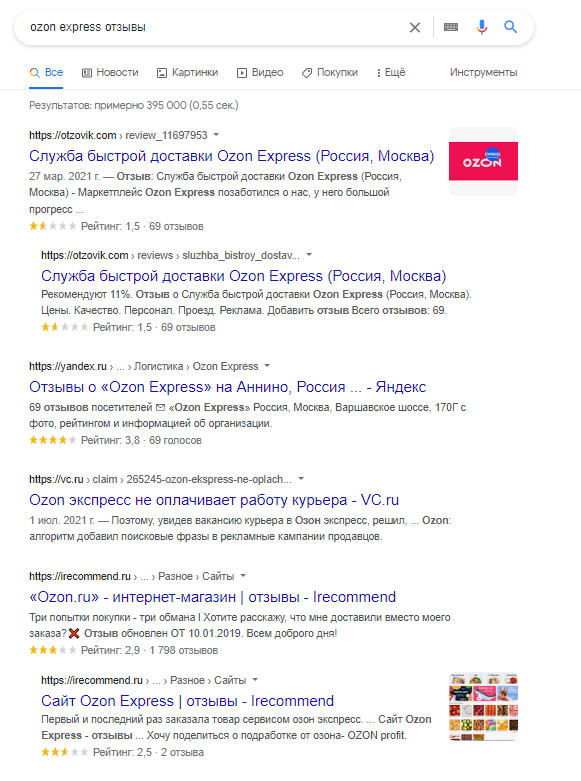Viewport: 581px width, 781px height.
Task: Expand the Ещё more menu
Action: pos(391,73)
